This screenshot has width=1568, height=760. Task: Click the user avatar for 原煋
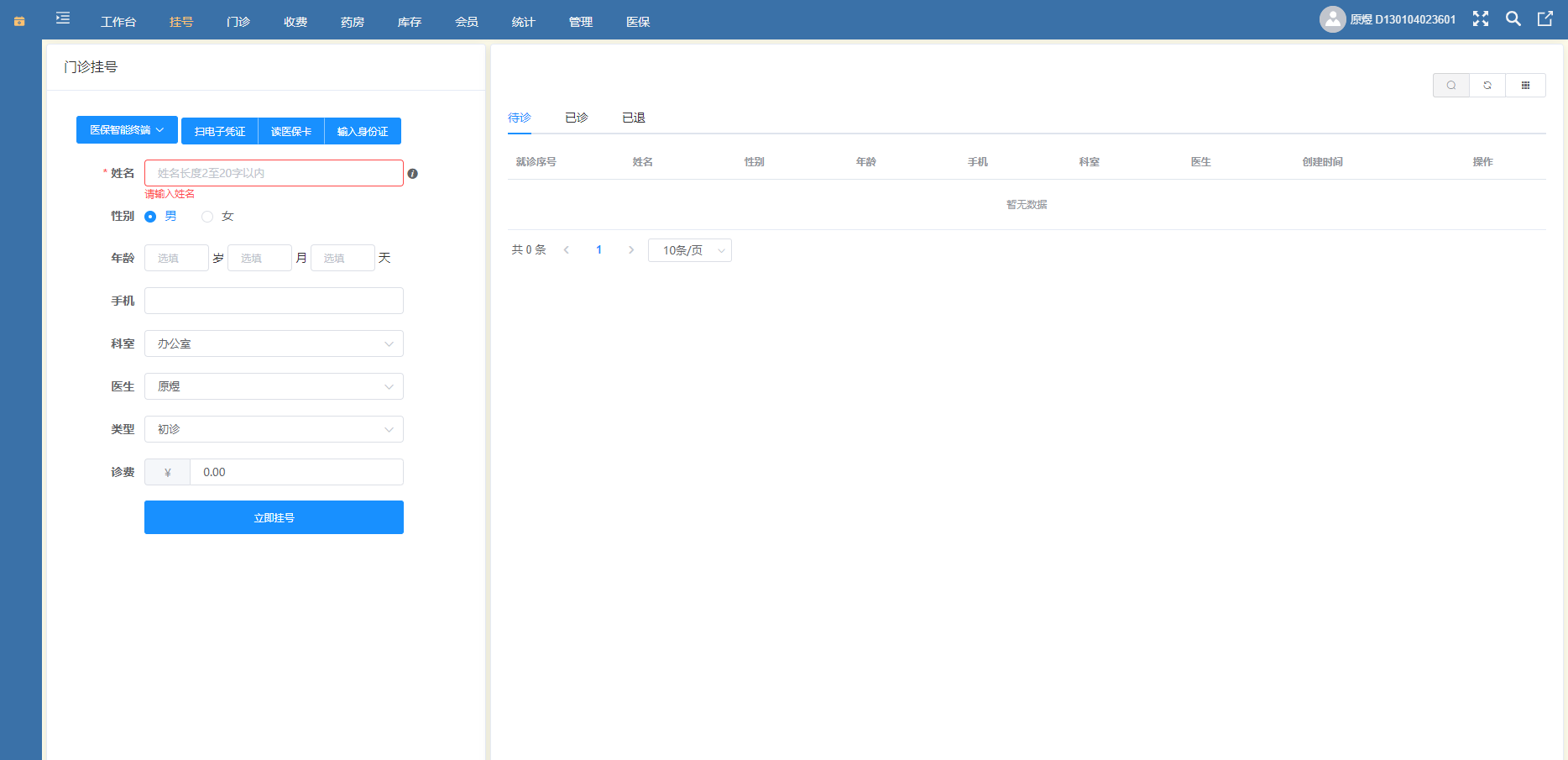(x=1333, y=18)
